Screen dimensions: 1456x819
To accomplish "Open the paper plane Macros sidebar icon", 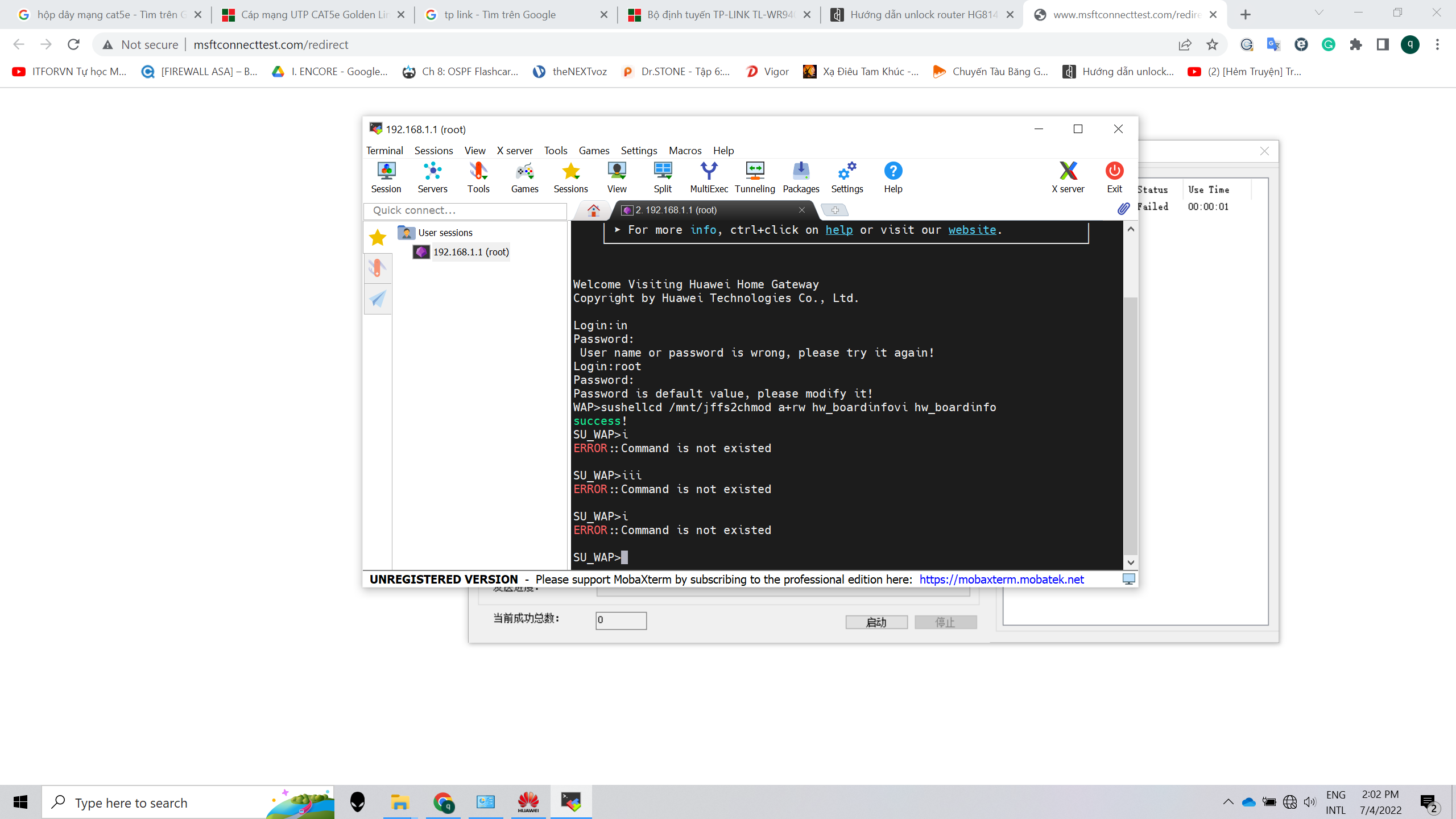I will [378, 299].
